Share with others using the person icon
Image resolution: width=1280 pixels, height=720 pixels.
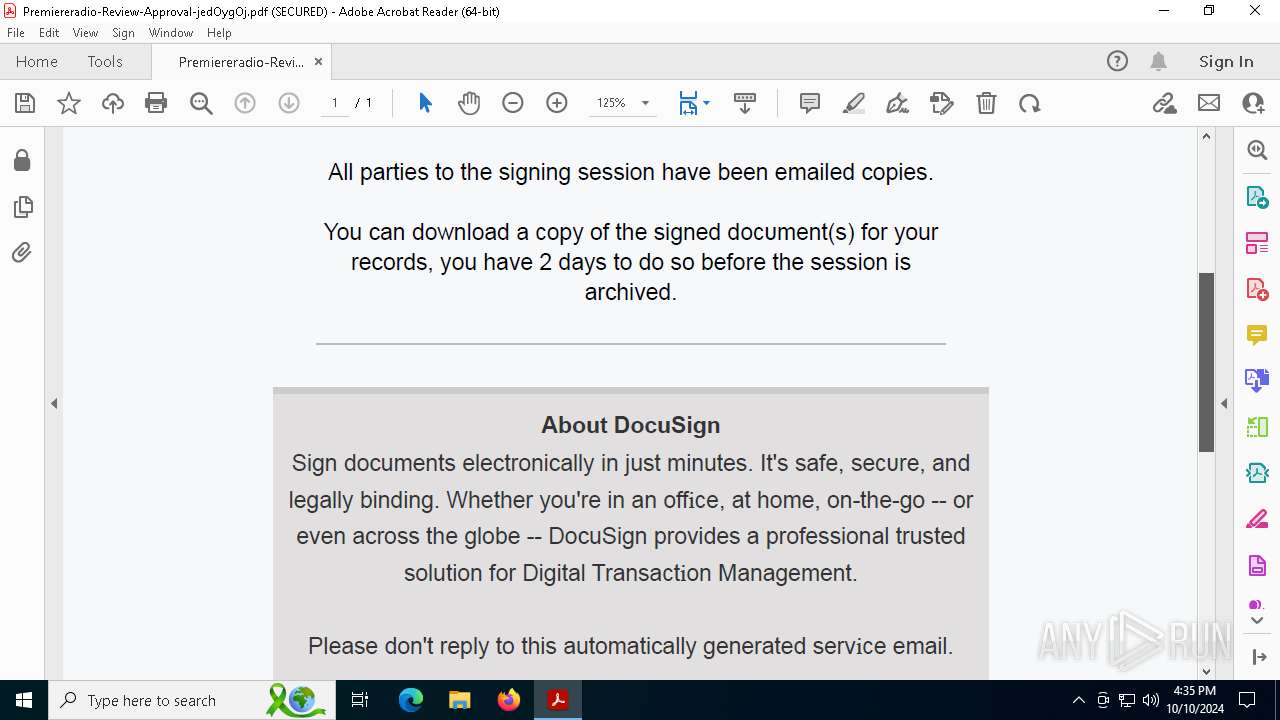(1253, 103)
